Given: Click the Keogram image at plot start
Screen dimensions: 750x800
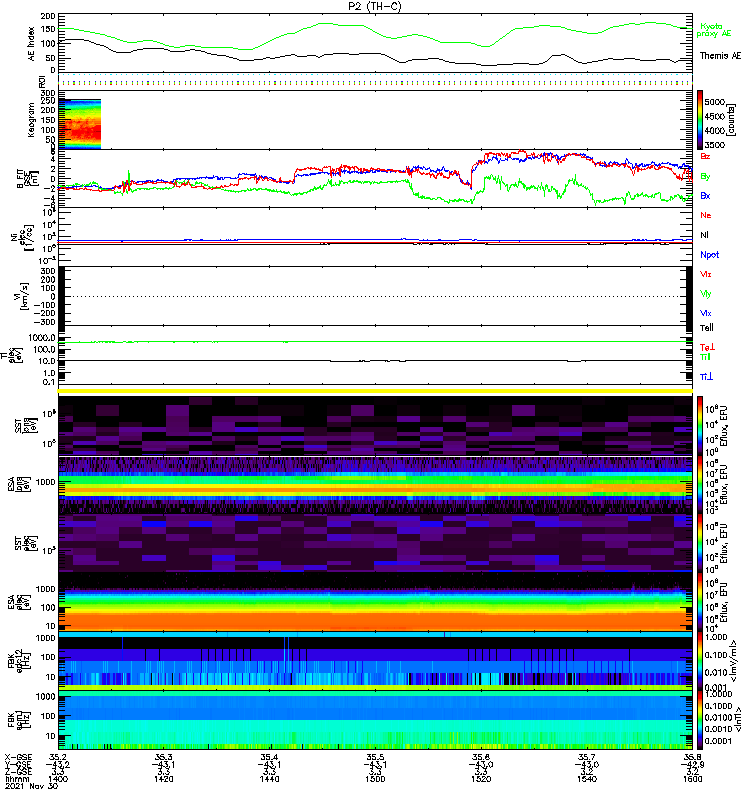Looking at the screenshot, I should pyautogui.click(x=80, y=124).
